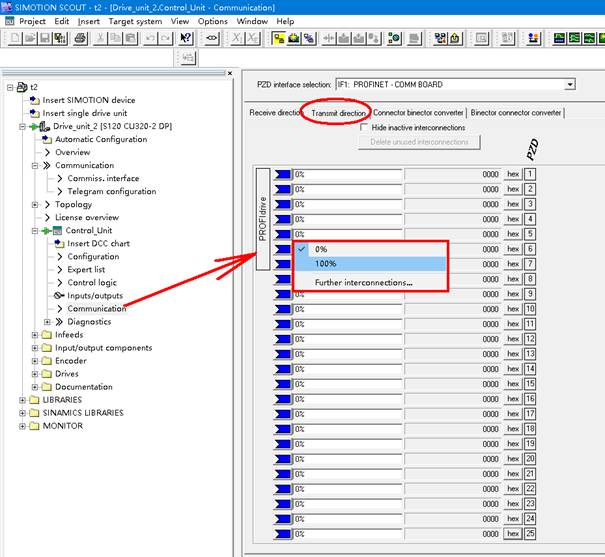Open the PZD interface selection dropdown
Viewport: 605px width, 557px height.
click(570, 85)
